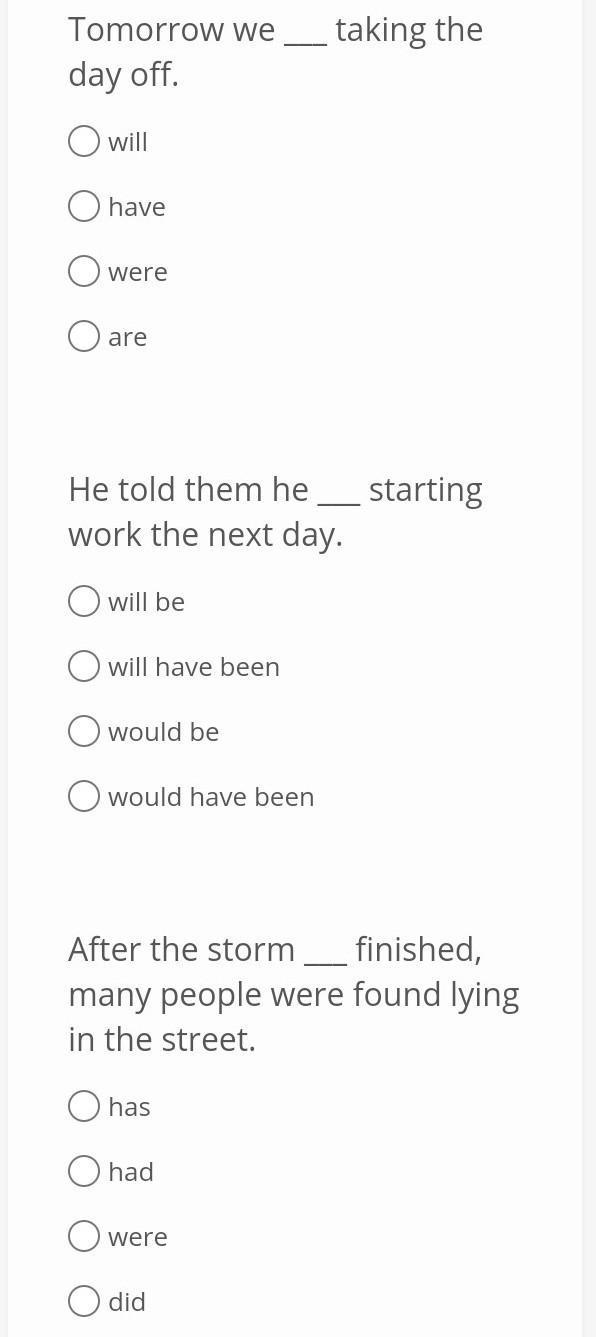Click the 'would have been' label text
The image size is (596, 1337).
[211, 797]
